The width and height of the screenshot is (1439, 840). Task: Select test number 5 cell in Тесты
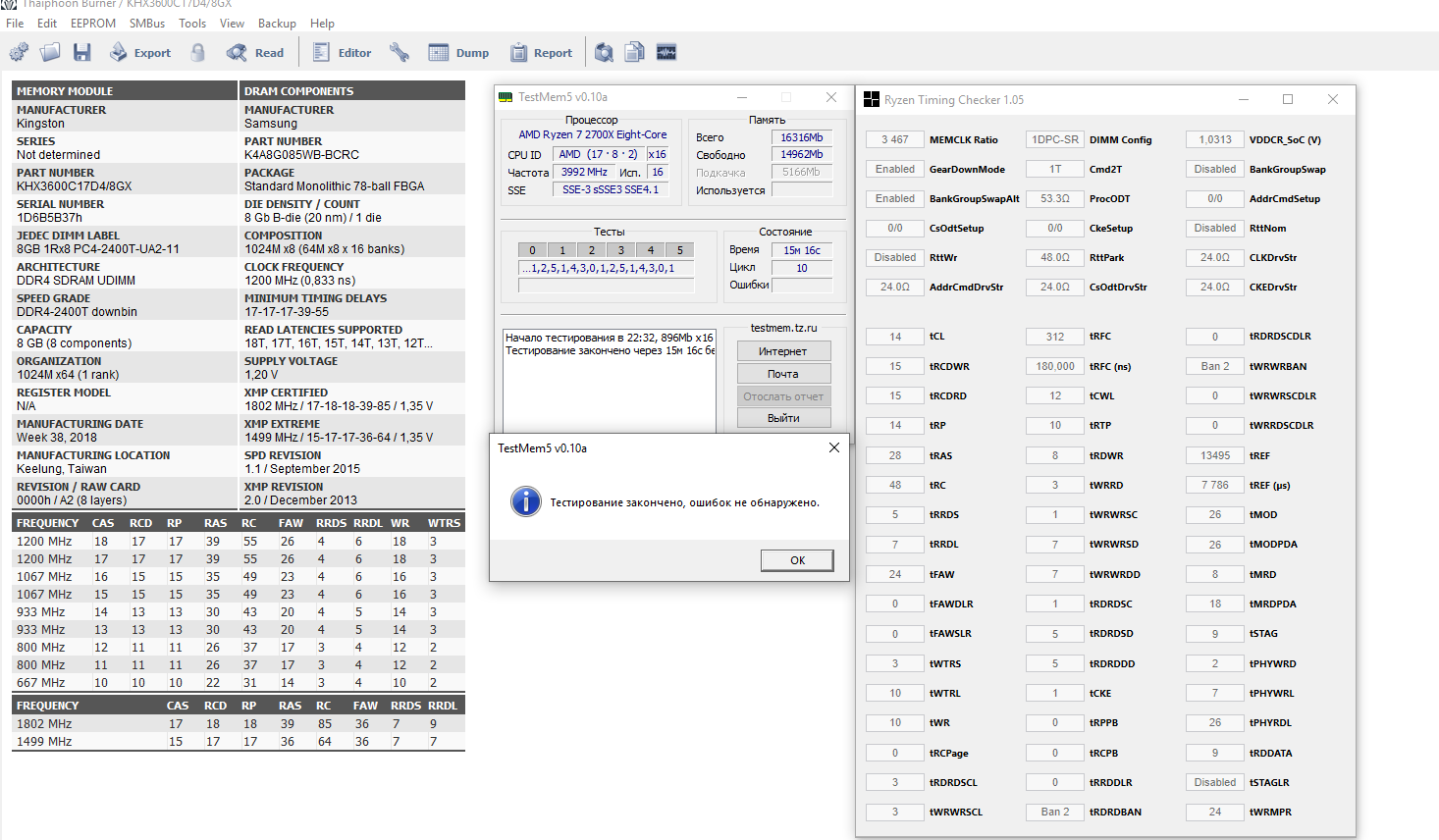coord(680,250)
